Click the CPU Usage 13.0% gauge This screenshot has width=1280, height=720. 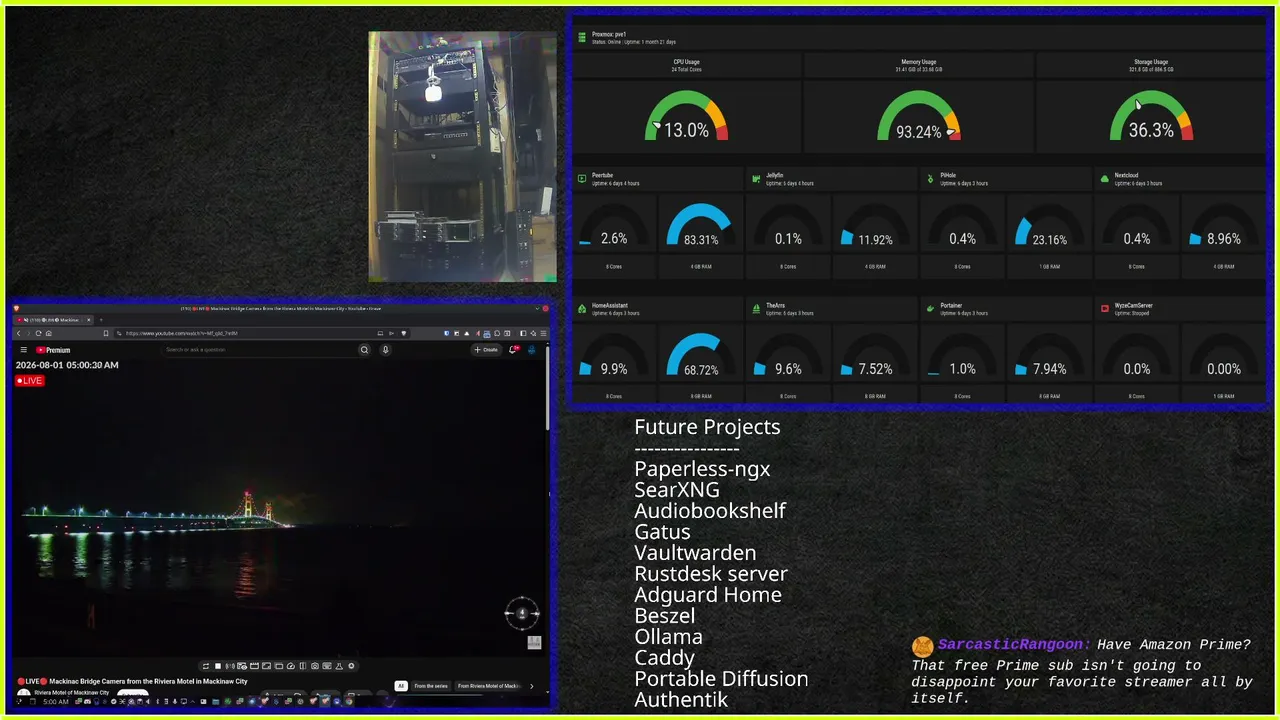click(x=687, y=116)
